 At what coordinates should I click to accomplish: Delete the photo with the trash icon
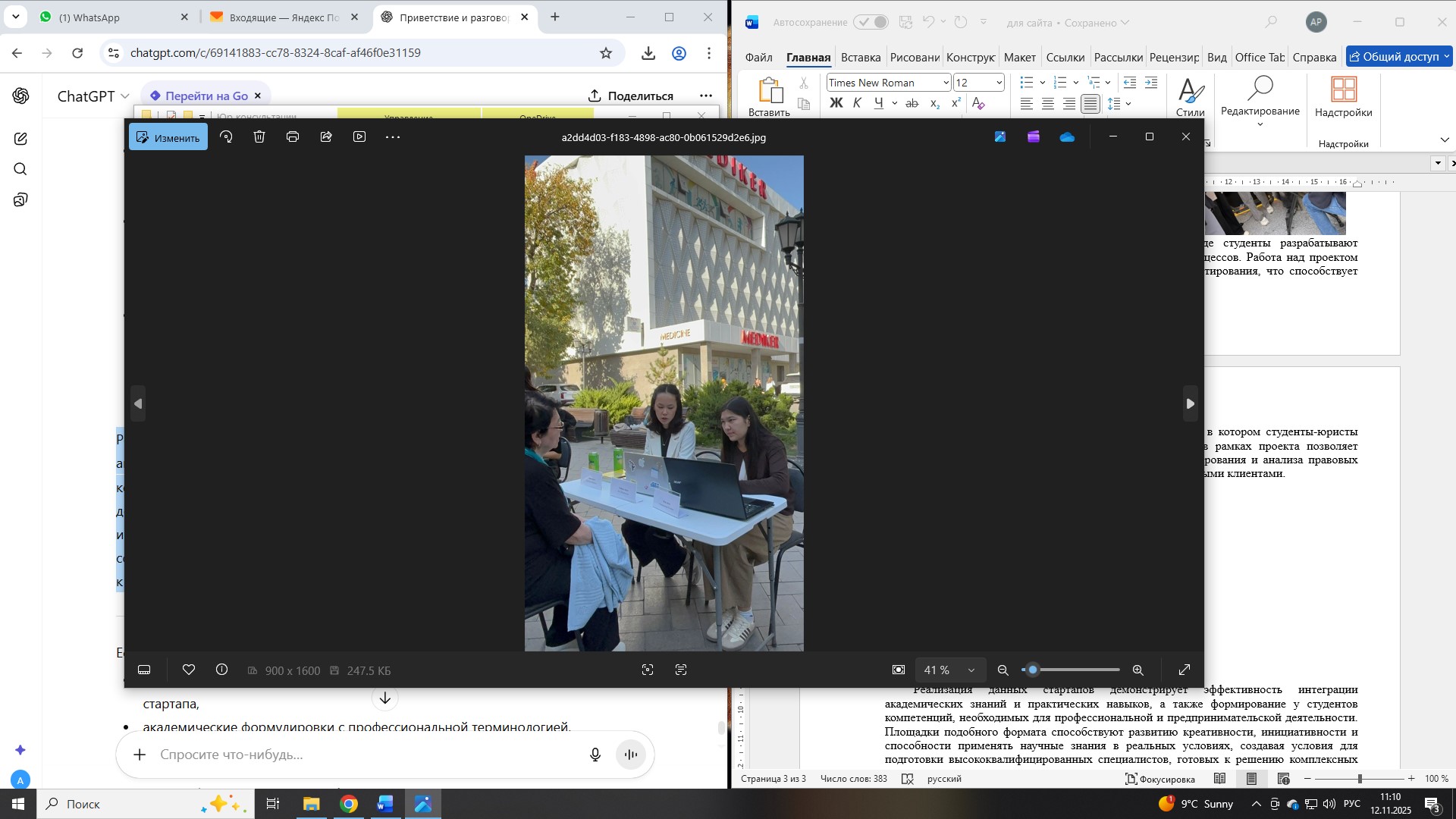[x=259, y=137]
